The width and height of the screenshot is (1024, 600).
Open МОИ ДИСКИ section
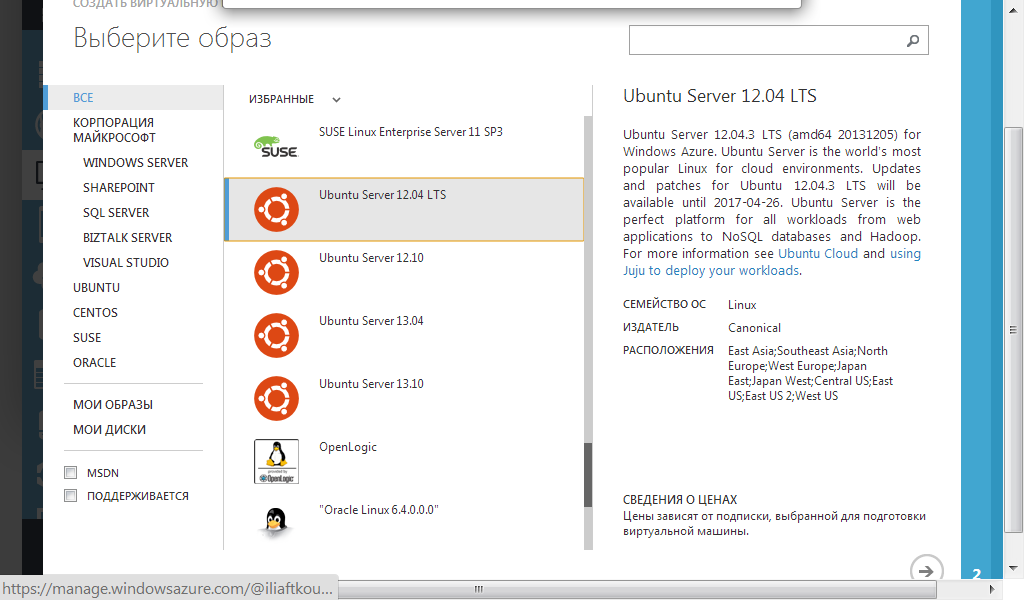tap(109, 430)
